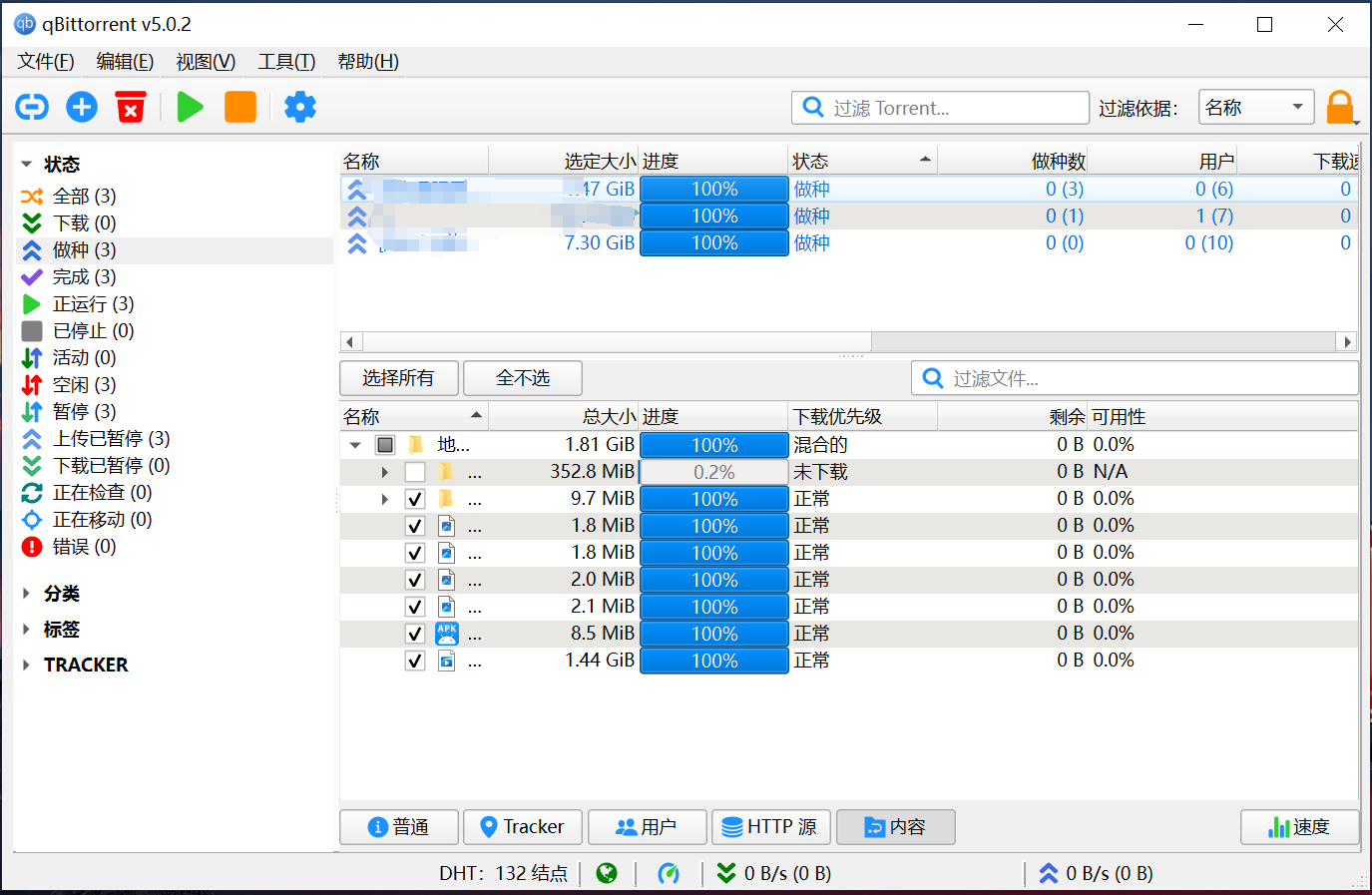The image size is (1372, 895).
Task: Expand the 352.8 MiB subfolder
Action: pyautogui.click(x=385, y=472)
